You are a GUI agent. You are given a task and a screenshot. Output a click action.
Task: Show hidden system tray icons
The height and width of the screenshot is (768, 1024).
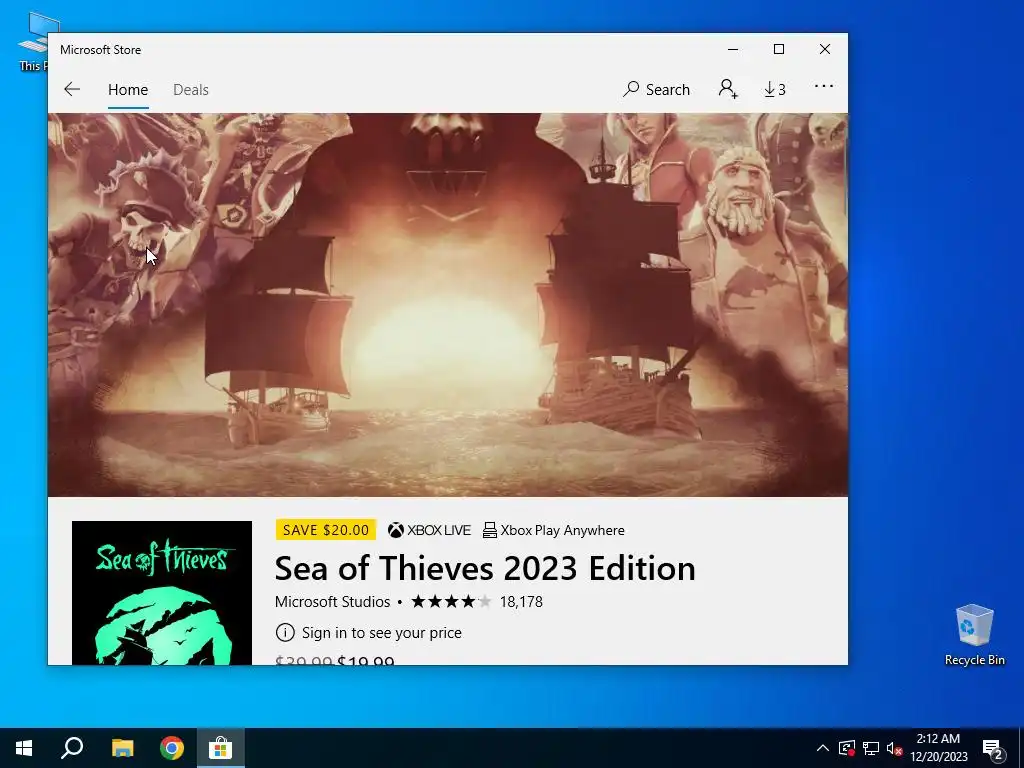(x=823, y=748)
